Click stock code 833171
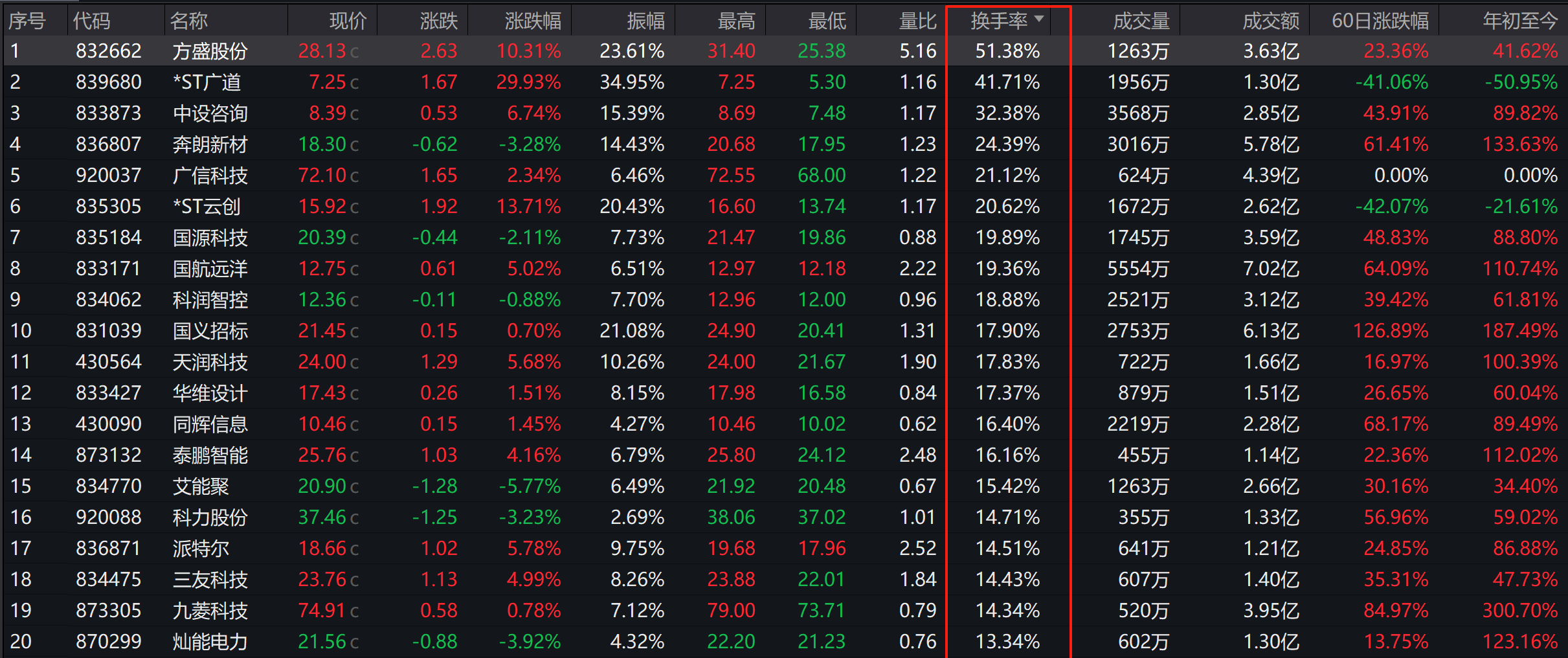 tap(109, 269)
